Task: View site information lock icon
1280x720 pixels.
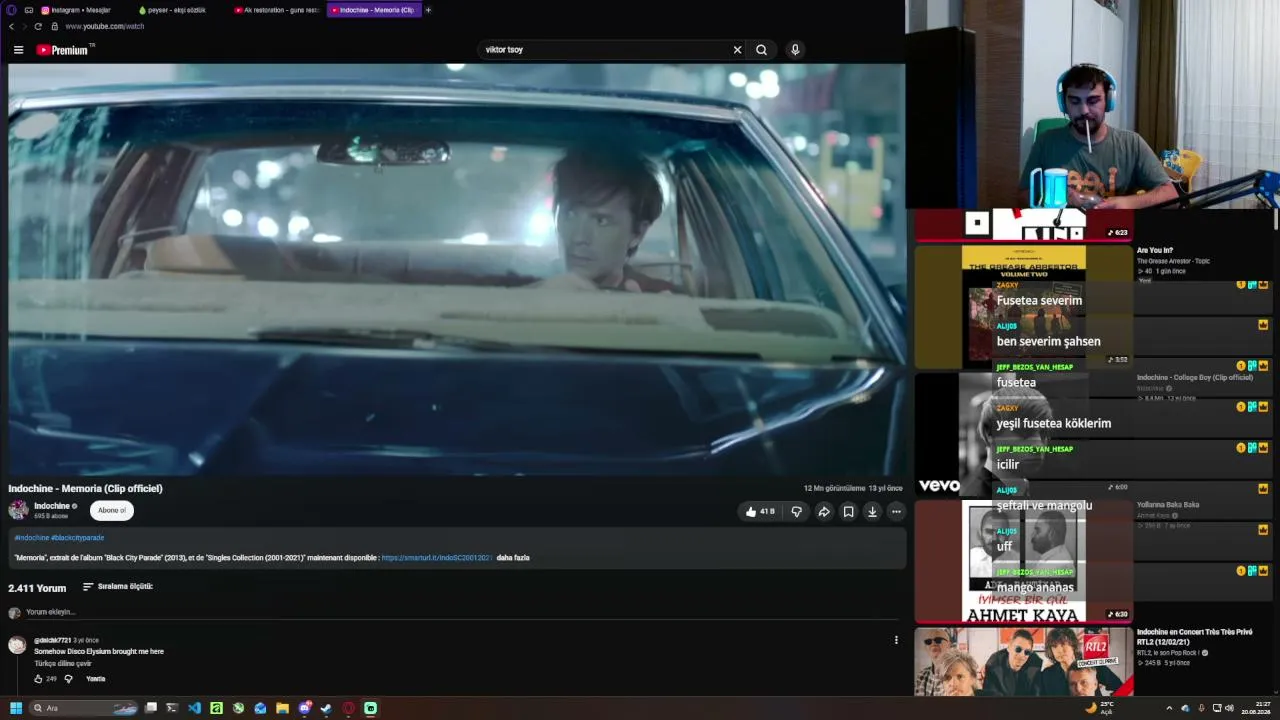Action: click(55, 26)
